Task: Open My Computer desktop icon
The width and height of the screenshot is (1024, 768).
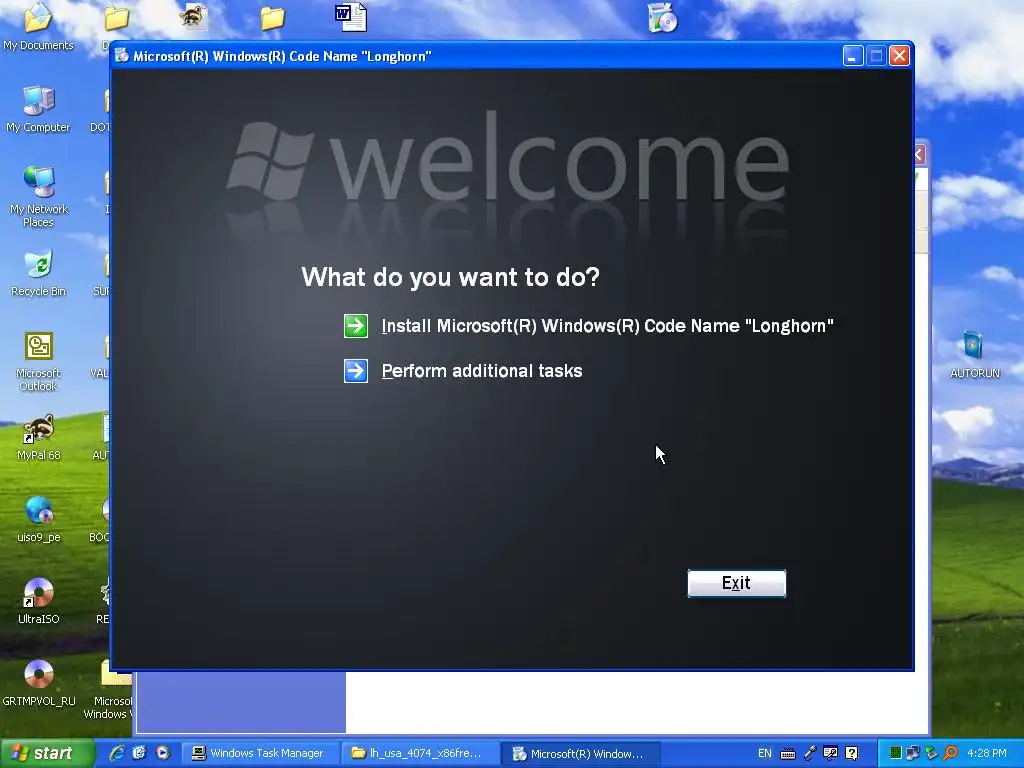Action: point(38,108)
